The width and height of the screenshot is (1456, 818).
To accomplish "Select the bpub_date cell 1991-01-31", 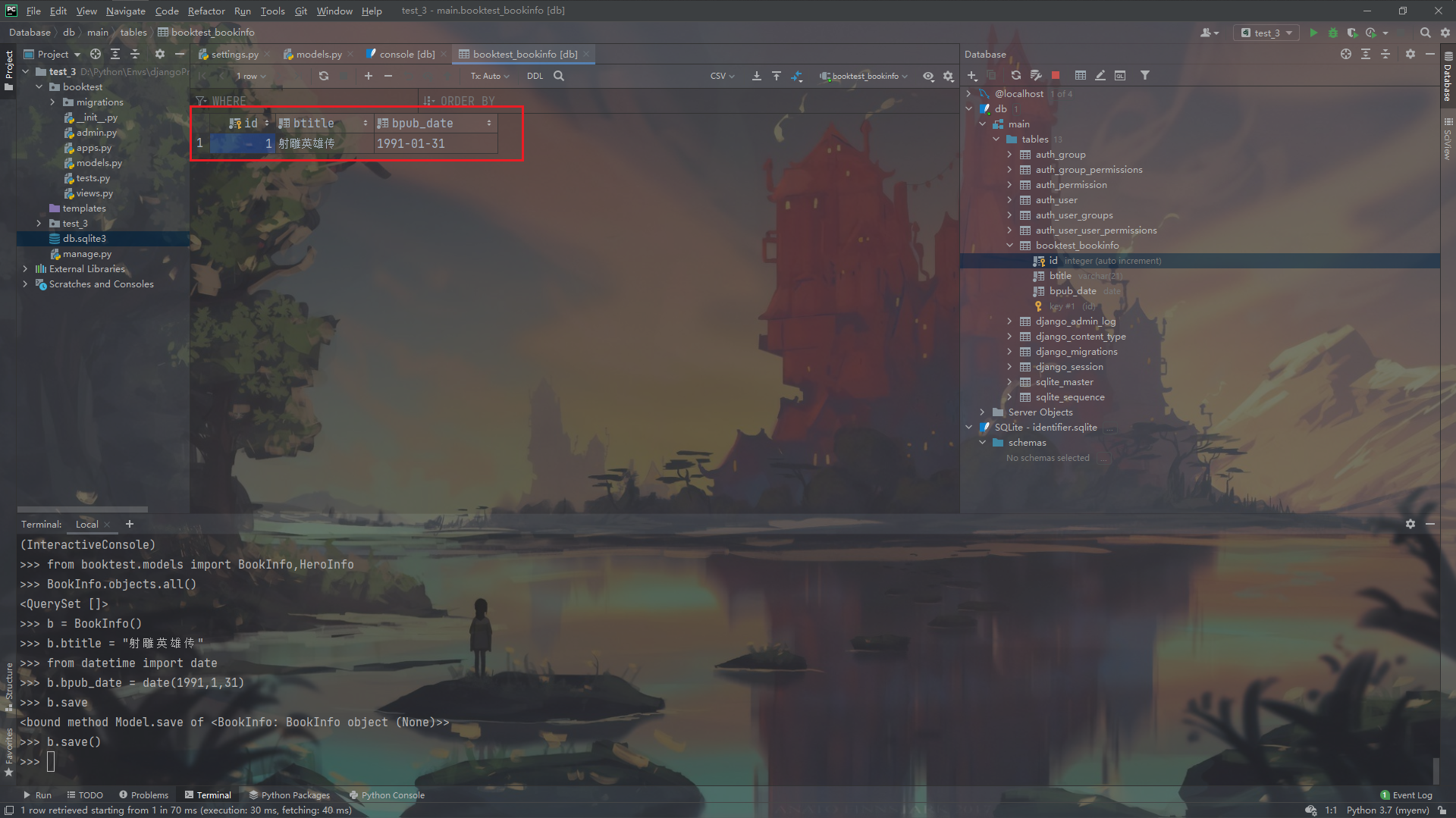I will click(x=435, y=143).
